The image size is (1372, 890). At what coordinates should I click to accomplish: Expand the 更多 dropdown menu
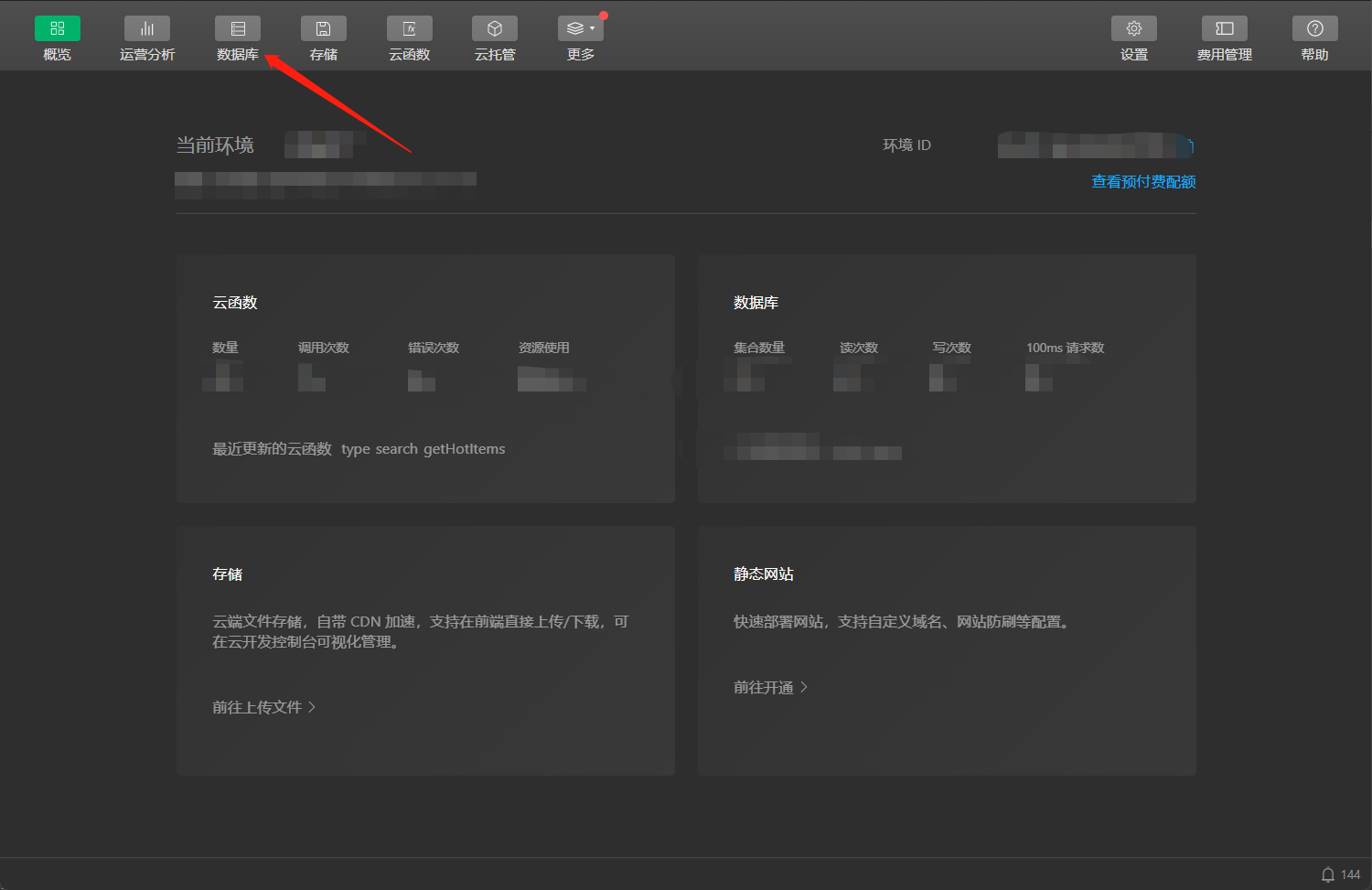[x=581, y=29]
